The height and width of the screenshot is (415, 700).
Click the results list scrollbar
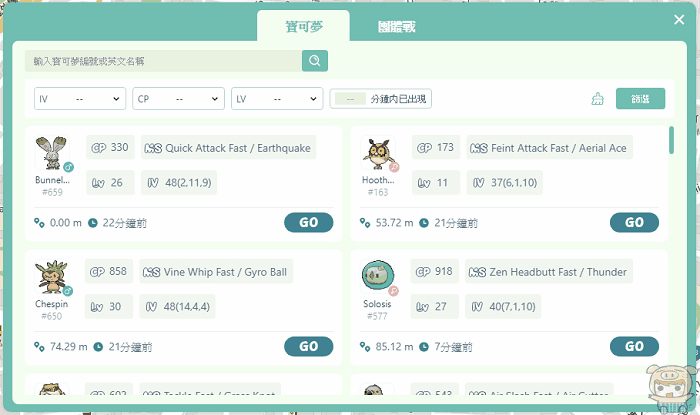click(x=671, y=140)
